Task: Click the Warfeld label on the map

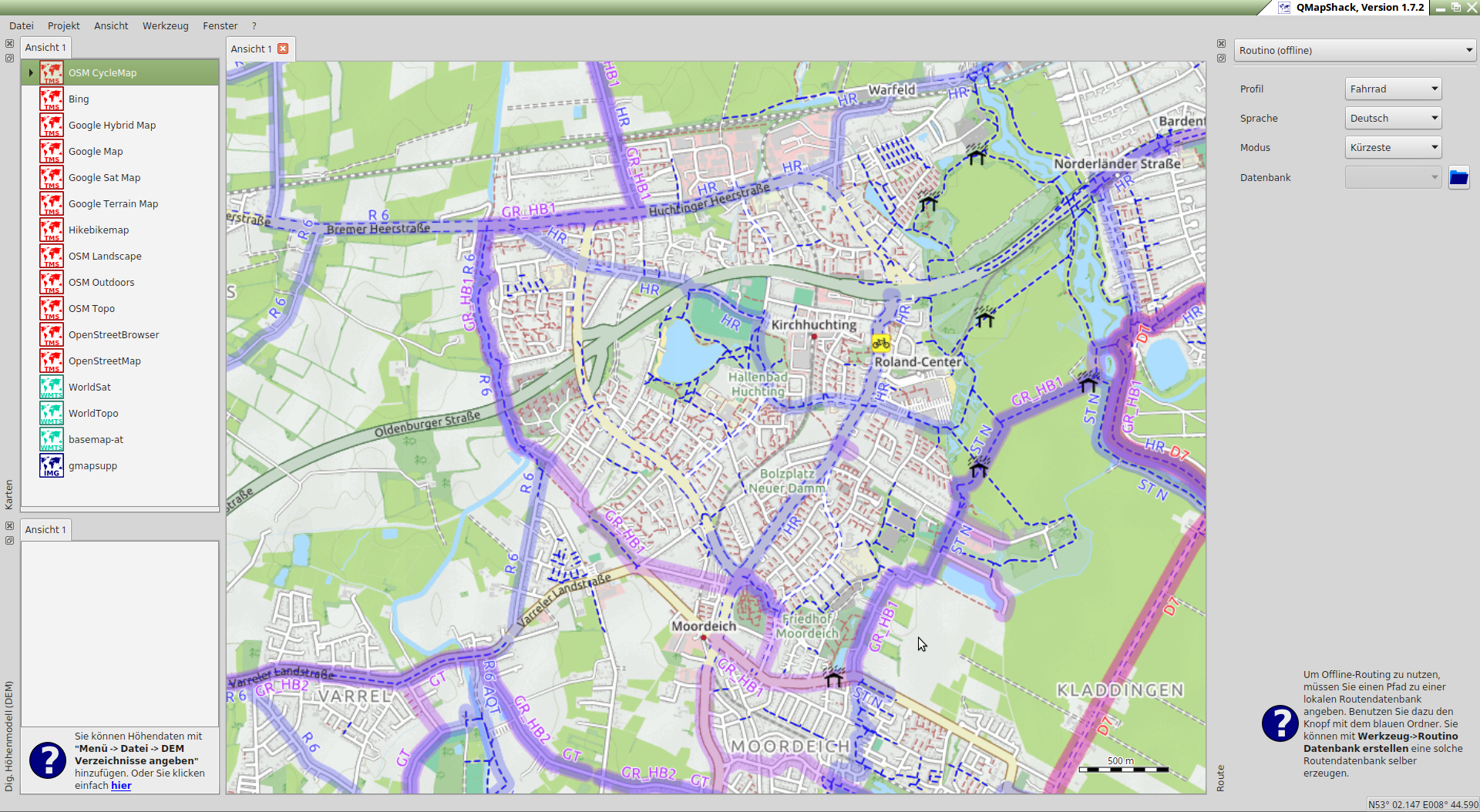Action: pos(892,90)
